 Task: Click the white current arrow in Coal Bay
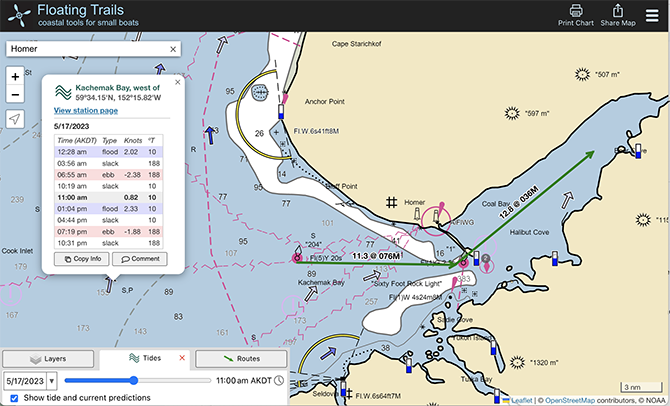(x=567, y=199)
